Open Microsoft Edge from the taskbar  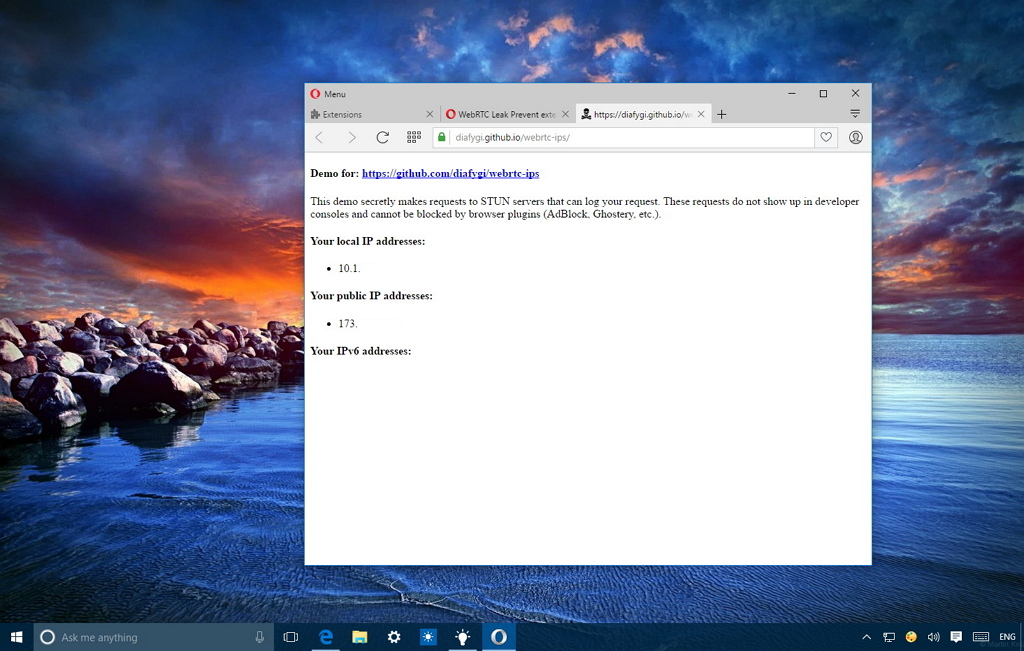pyautogui.click(x=325, y=637)
